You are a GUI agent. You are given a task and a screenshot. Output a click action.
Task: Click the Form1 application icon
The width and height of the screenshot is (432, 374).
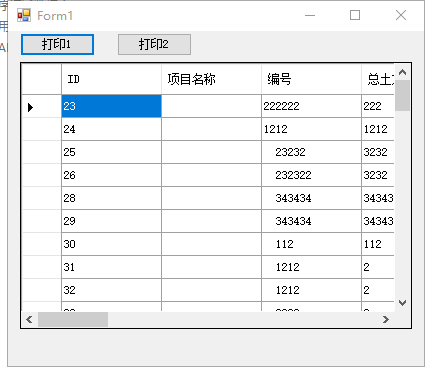tap(24, 15)
